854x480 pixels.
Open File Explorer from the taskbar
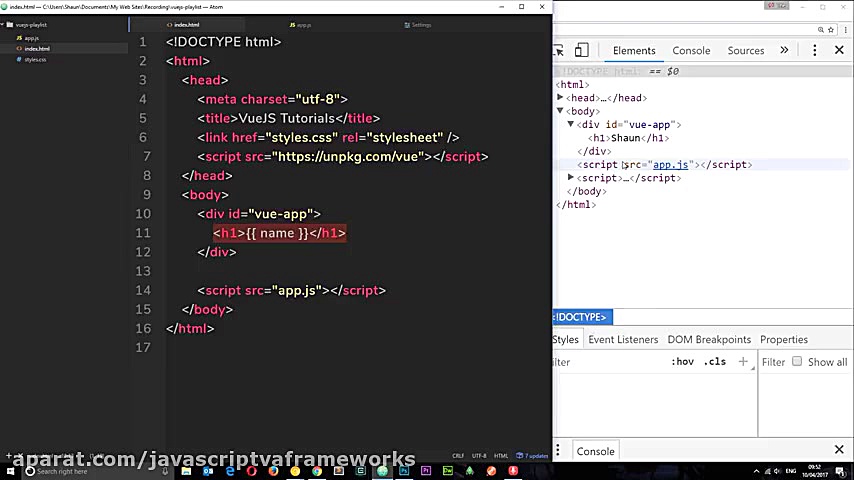click(x=186, y=471)
